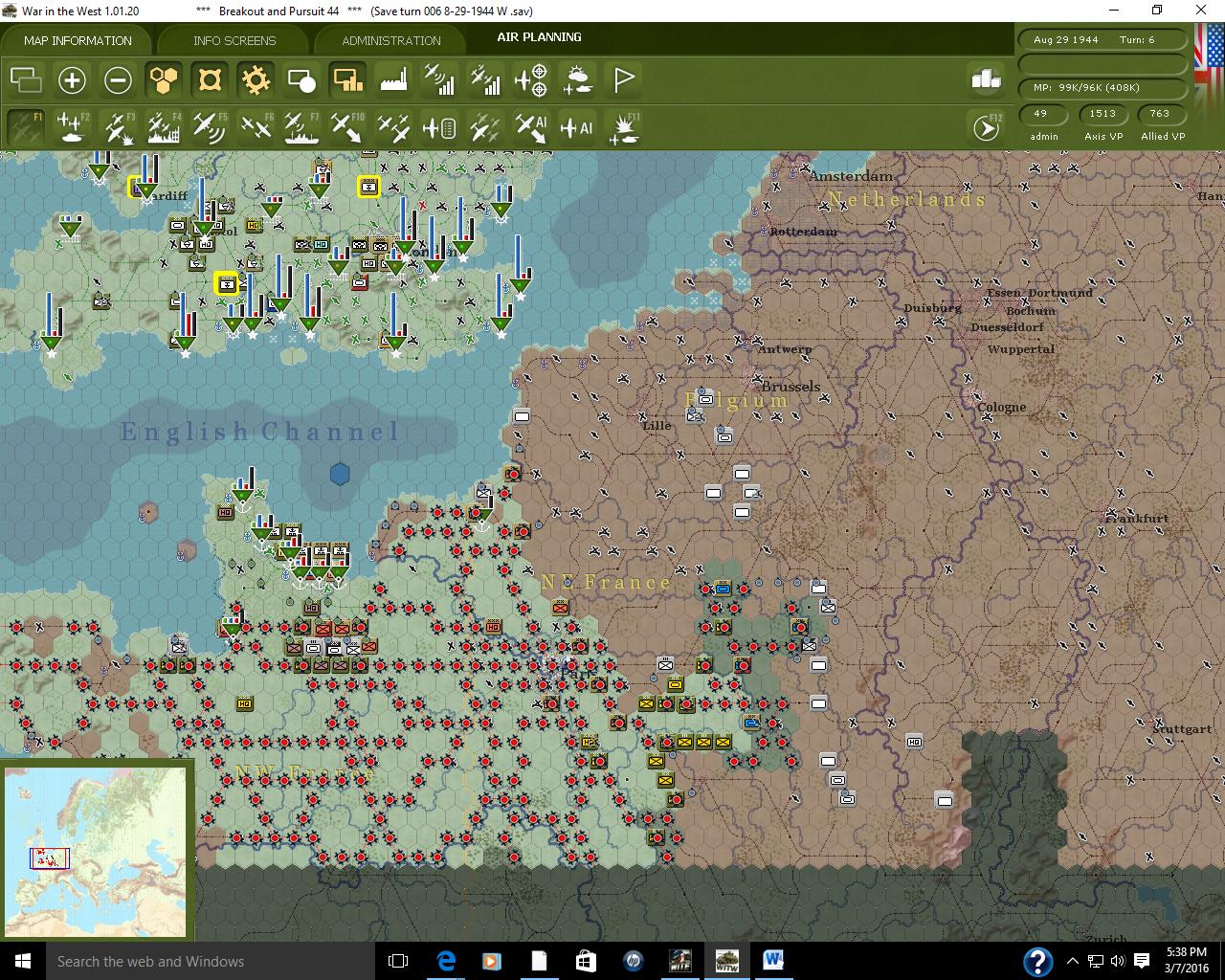Open Microsoft Word from the taskbar
Viewport: 1225px width, 980px height.
(773, 961)
